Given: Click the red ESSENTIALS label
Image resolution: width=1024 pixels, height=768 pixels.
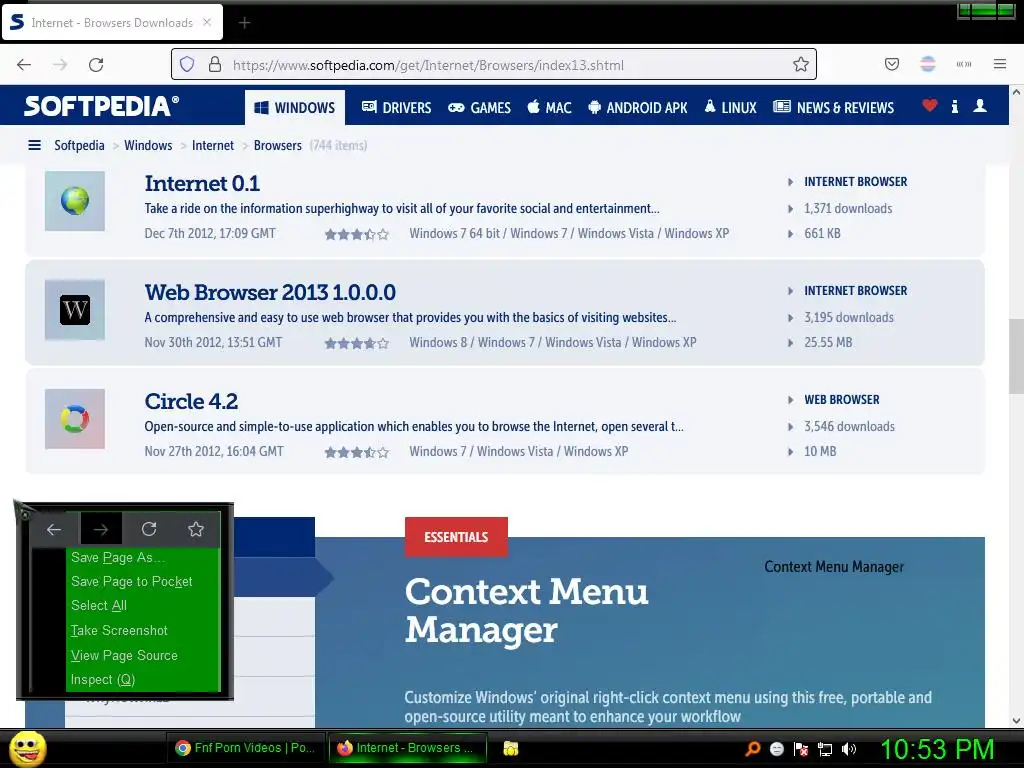Looking at the screenshot, I should 456,537.
